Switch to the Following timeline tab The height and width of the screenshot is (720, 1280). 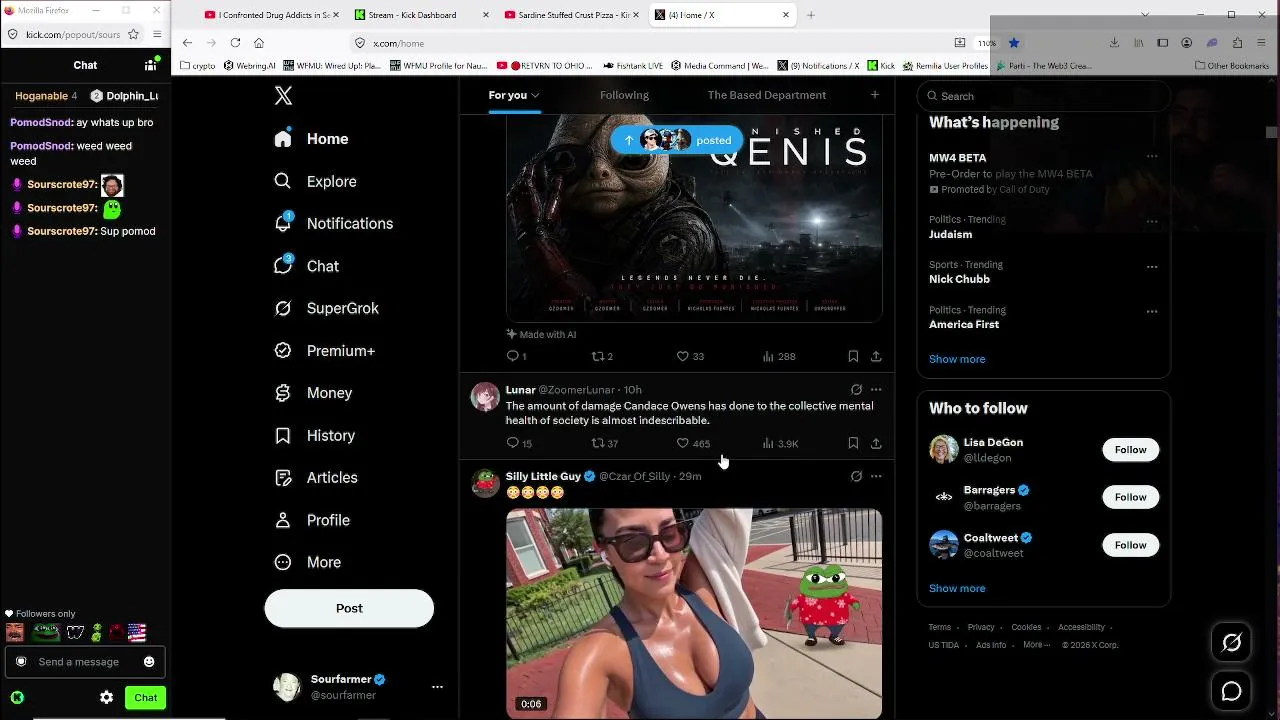(624, 95)
